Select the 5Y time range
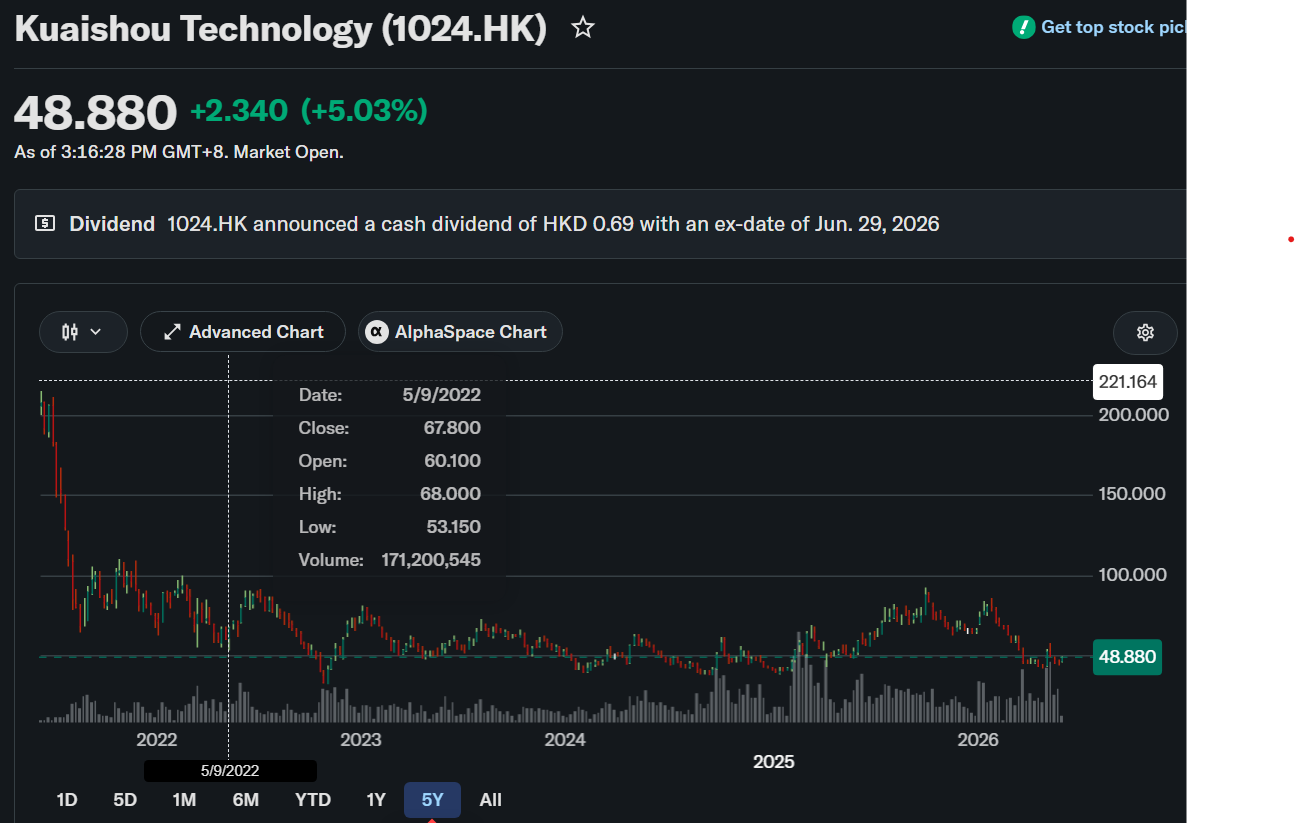This screenshot has width=1295, height=823. [x=432, y=800]
